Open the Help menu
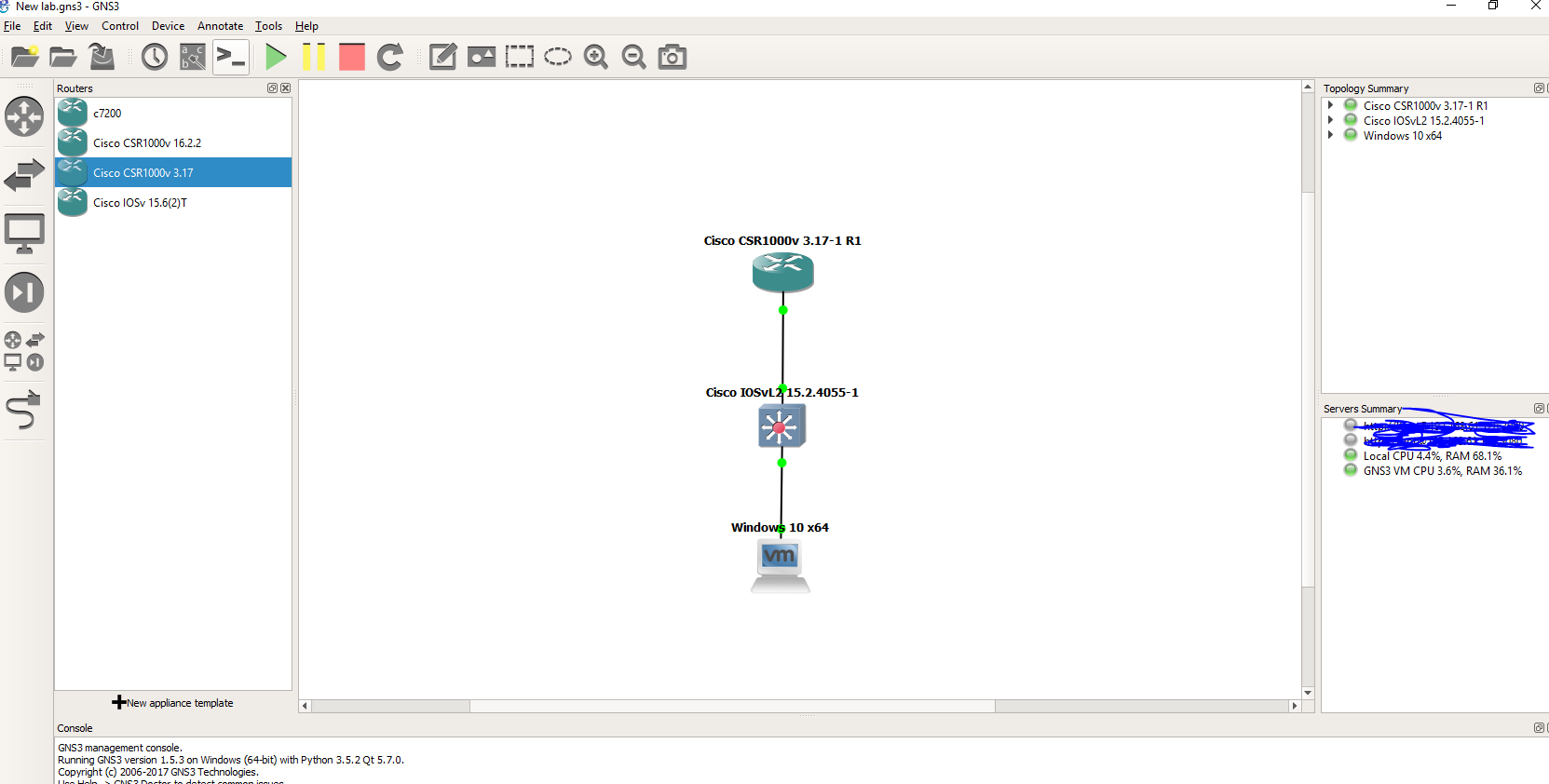Image resolution: width=1549 pixels, height=784 pixels. (306, 26)
